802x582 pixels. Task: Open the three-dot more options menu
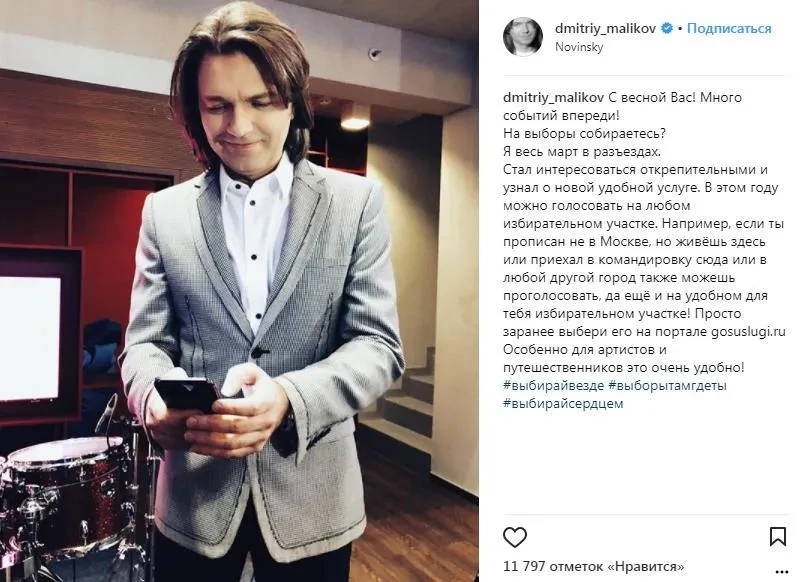(782, 571)
